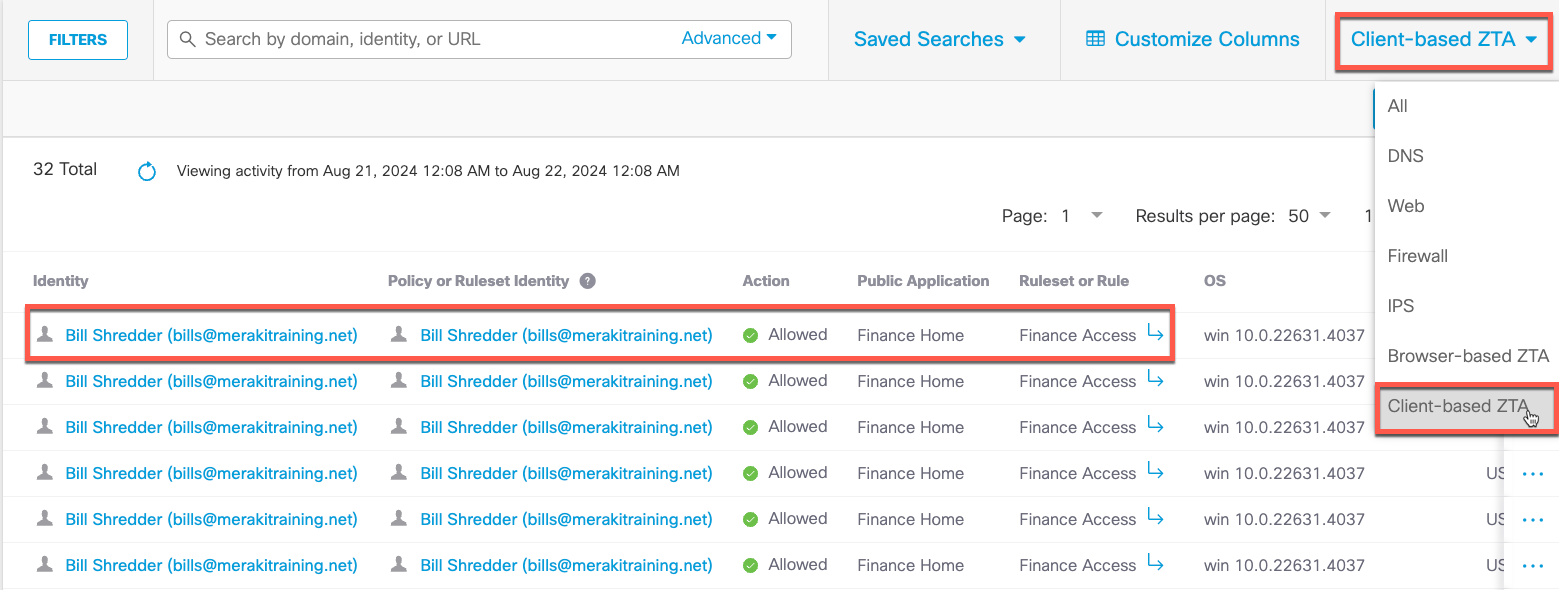The height and width of the screenshot is (590, 1559).
Task: Open the Bill Shredder identity link
Action: pyautogui.click(x=211, y=334)
